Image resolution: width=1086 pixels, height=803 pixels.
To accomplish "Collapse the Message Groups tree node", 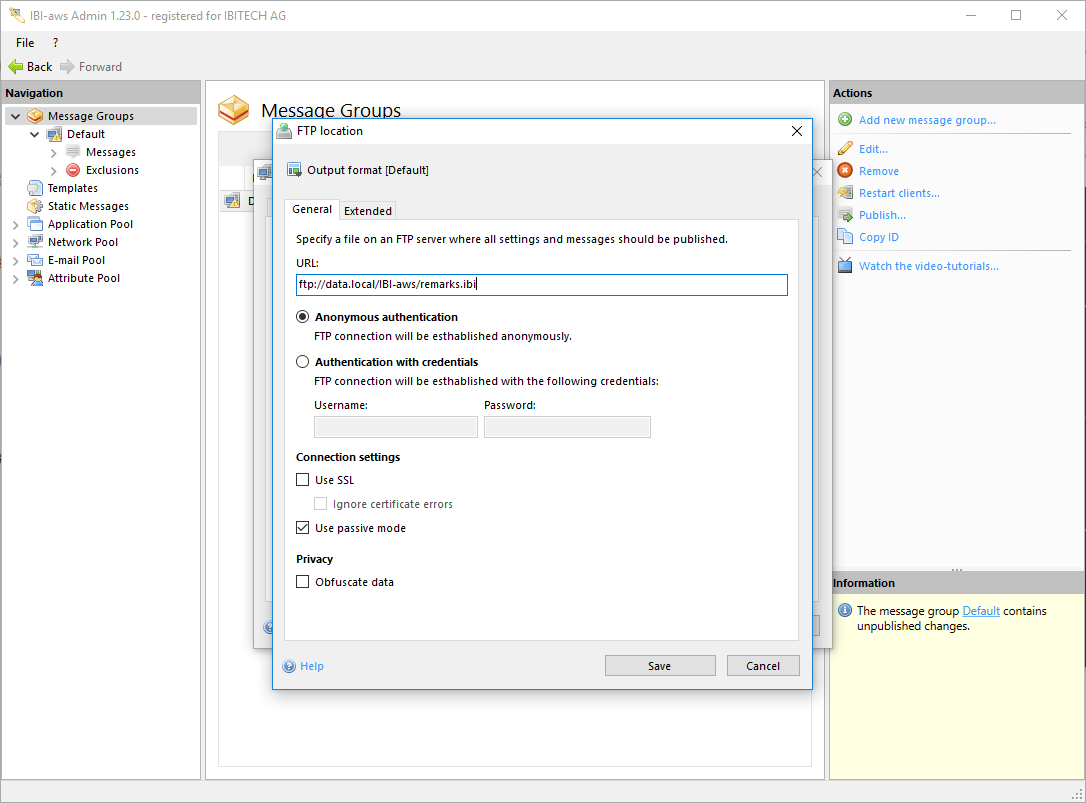I will (15, 116).
